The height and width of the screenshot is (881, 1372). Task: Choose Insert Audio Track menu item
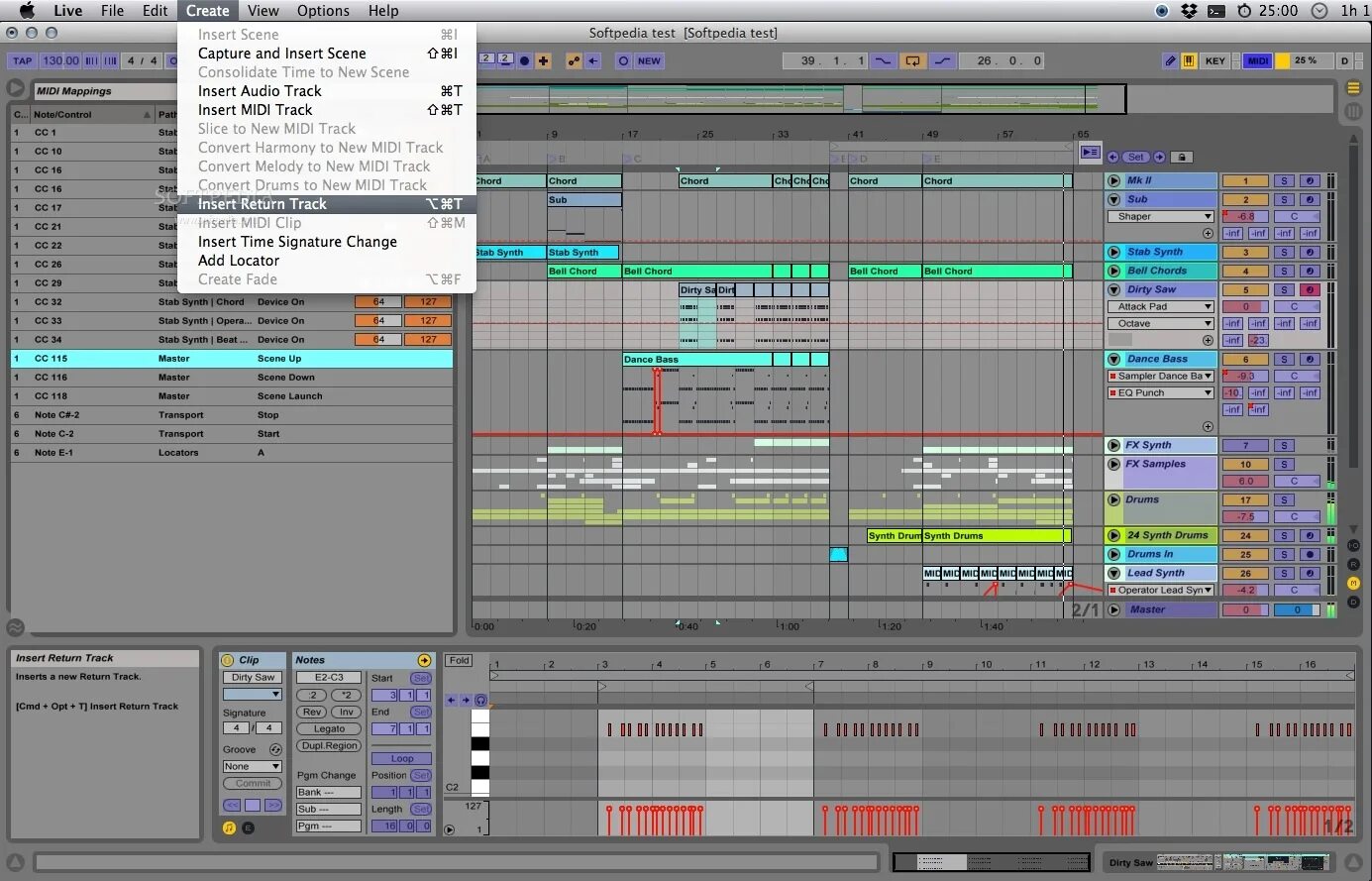(x=327, y=91)
